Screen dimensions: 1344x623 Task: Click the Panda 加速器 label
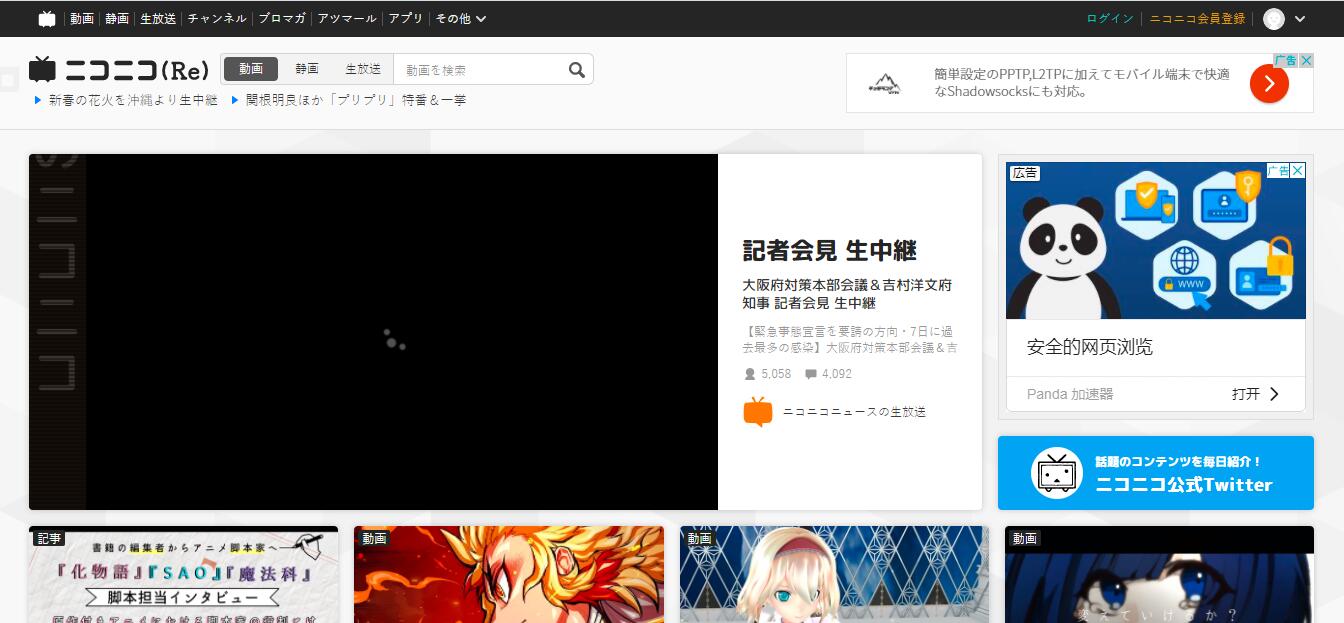point(1070,394)
